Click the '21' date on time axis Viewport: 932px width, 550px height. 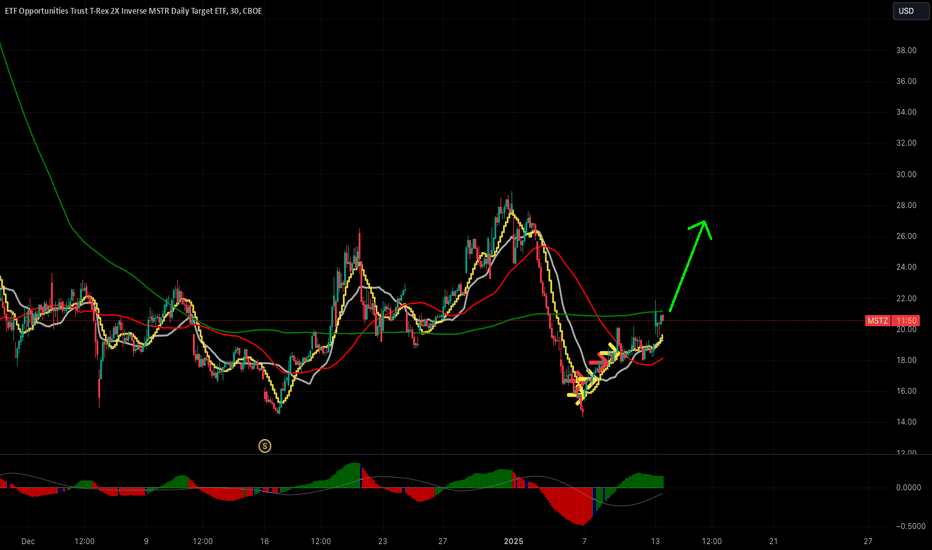(x=773, y=542)
